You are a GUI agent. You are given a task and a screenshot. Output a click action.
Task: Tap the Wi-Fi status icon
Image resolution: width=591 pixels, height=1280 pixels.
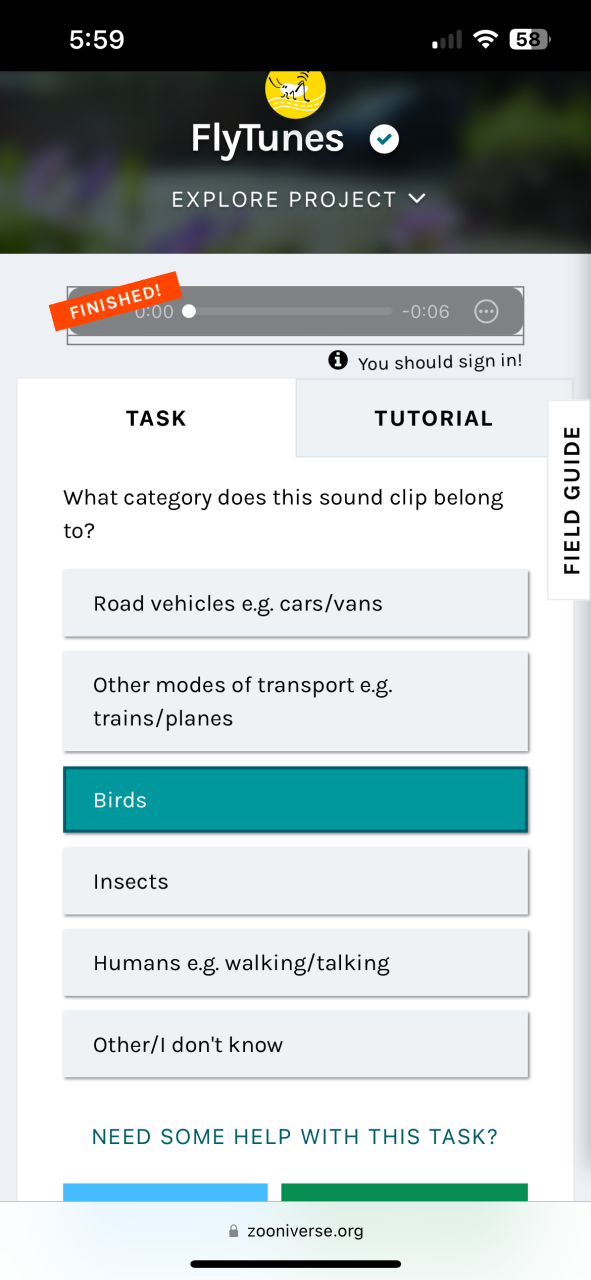pos(486,40)
